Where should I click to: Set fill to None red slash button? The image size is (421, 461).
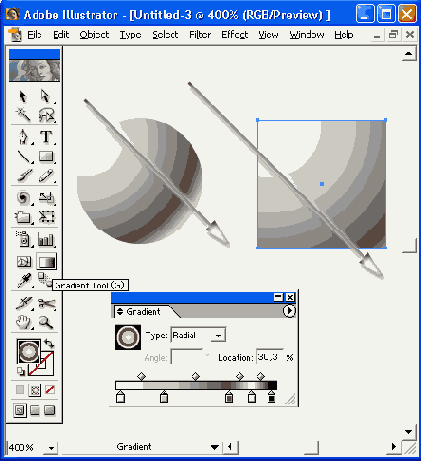(50, 390)
